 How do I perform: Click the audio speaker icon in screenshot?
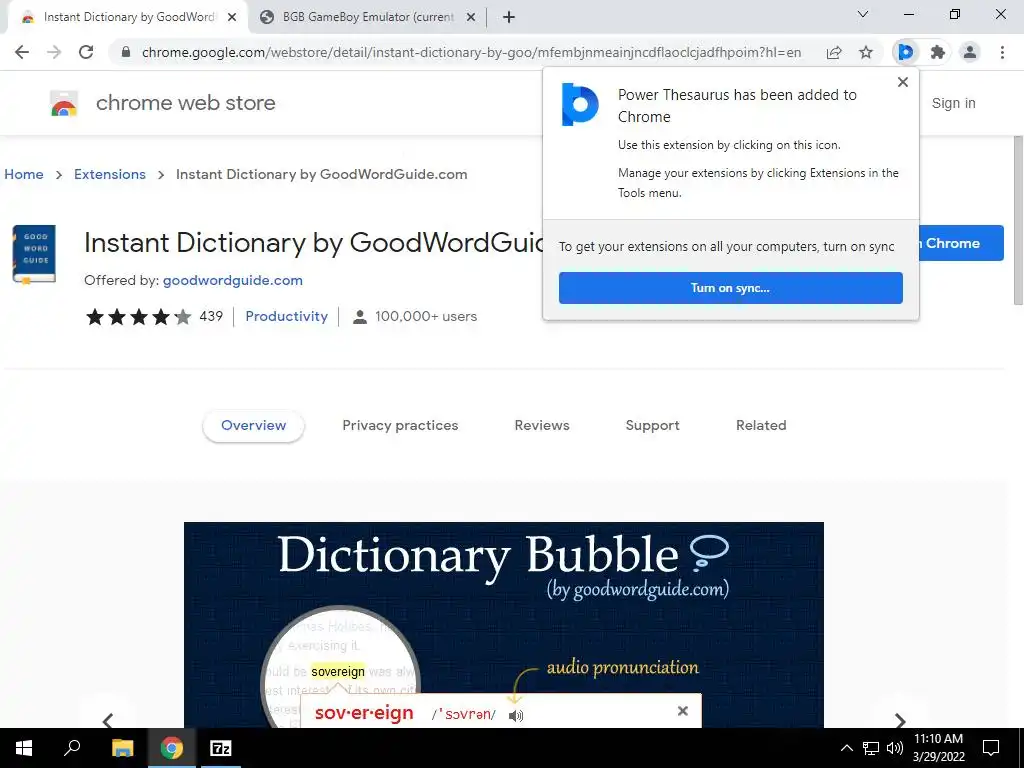[516, 716]
